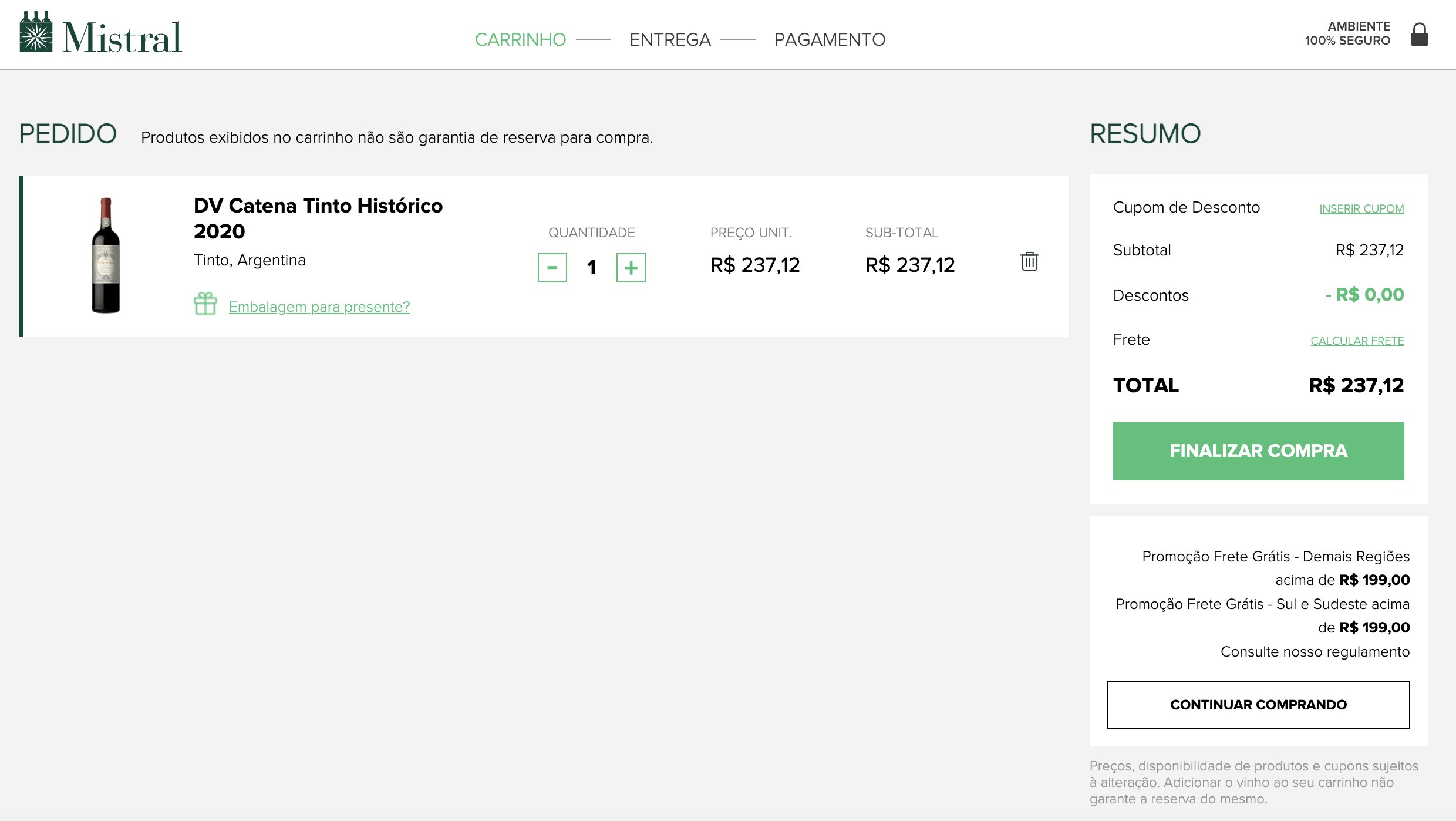Click the Continuar Comprando button
The width and height of the screenshot is (1456, 821).
pyautogui.click(x=1258, y=705)
